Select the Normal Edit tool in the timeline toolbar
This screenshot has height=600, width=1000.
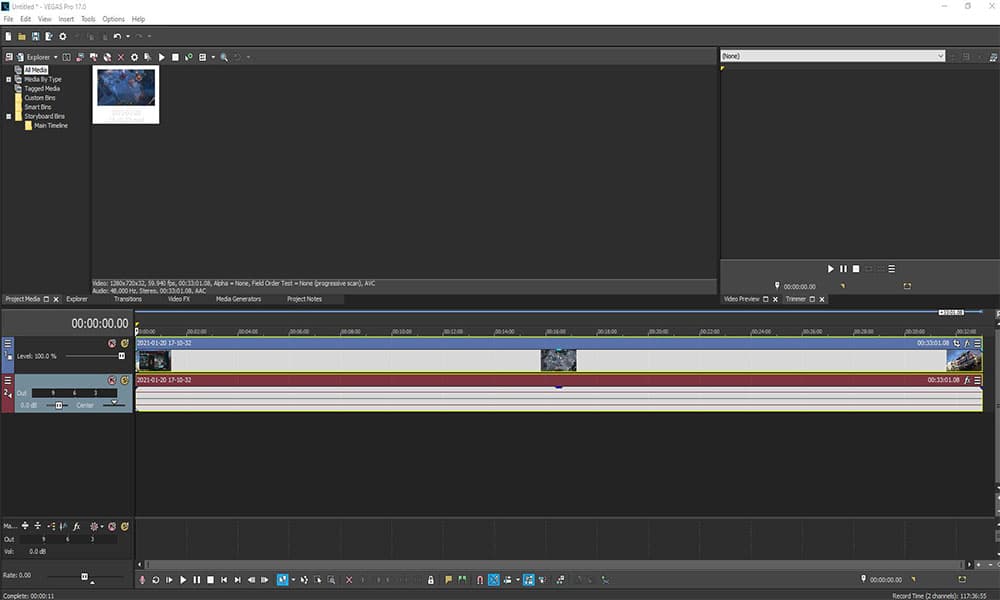tap(283, 580)
